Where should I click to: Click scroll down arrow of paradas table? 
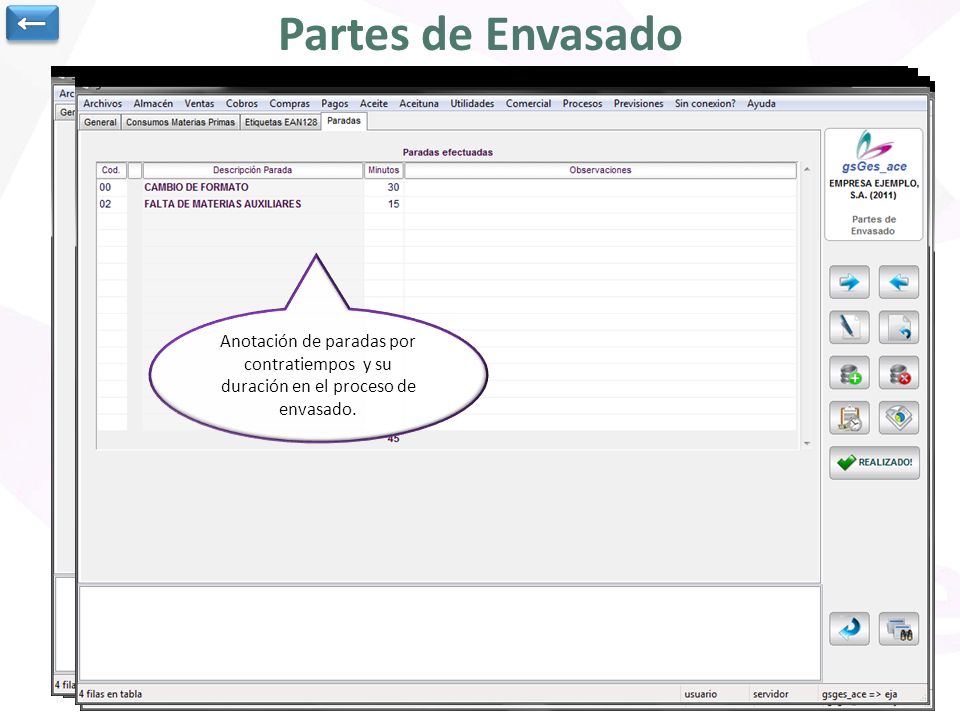[x=807, y=443]
